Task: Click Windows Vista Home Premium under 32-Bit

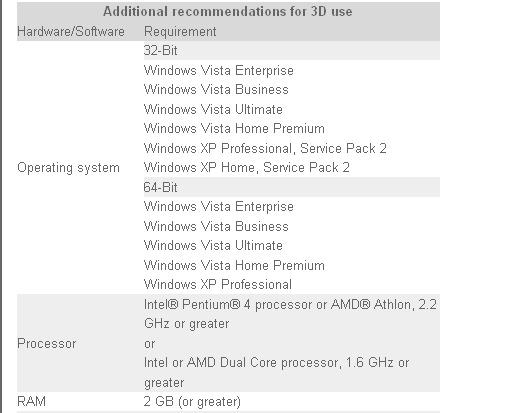Action: pyautogui.click(x=234, y=128)
